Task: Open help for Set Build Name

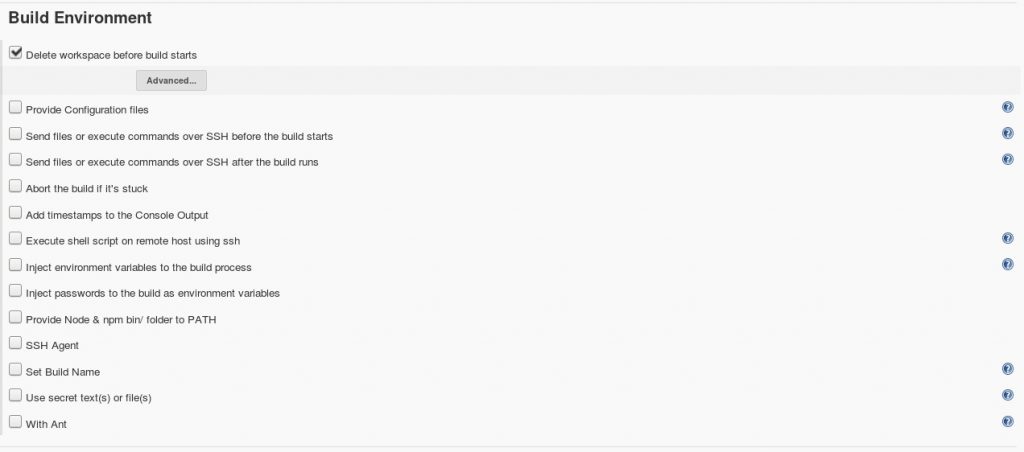Action: (x=1008, y=369)
